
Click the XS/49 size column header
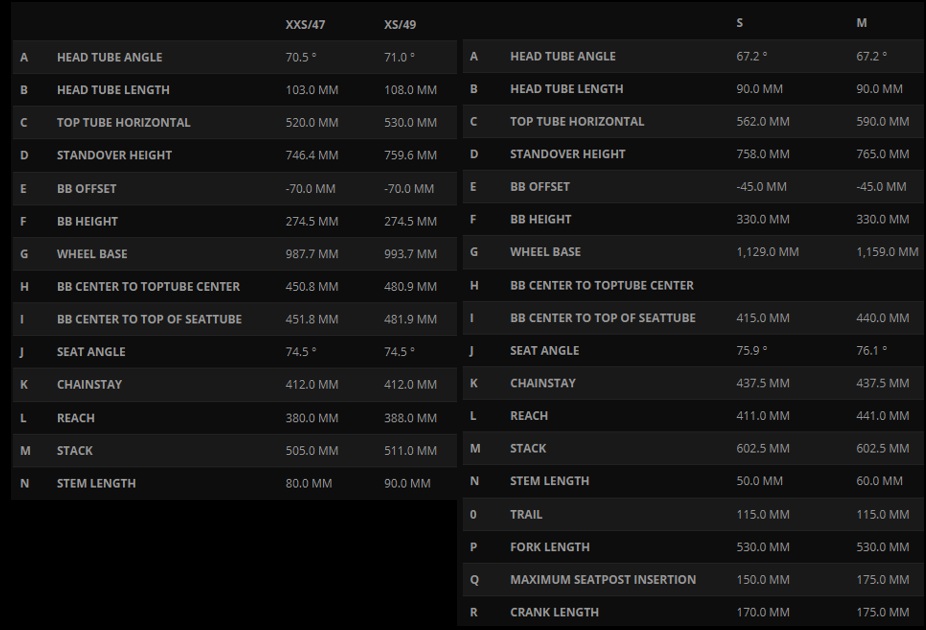pyautogui.click(x=400, y=25)
